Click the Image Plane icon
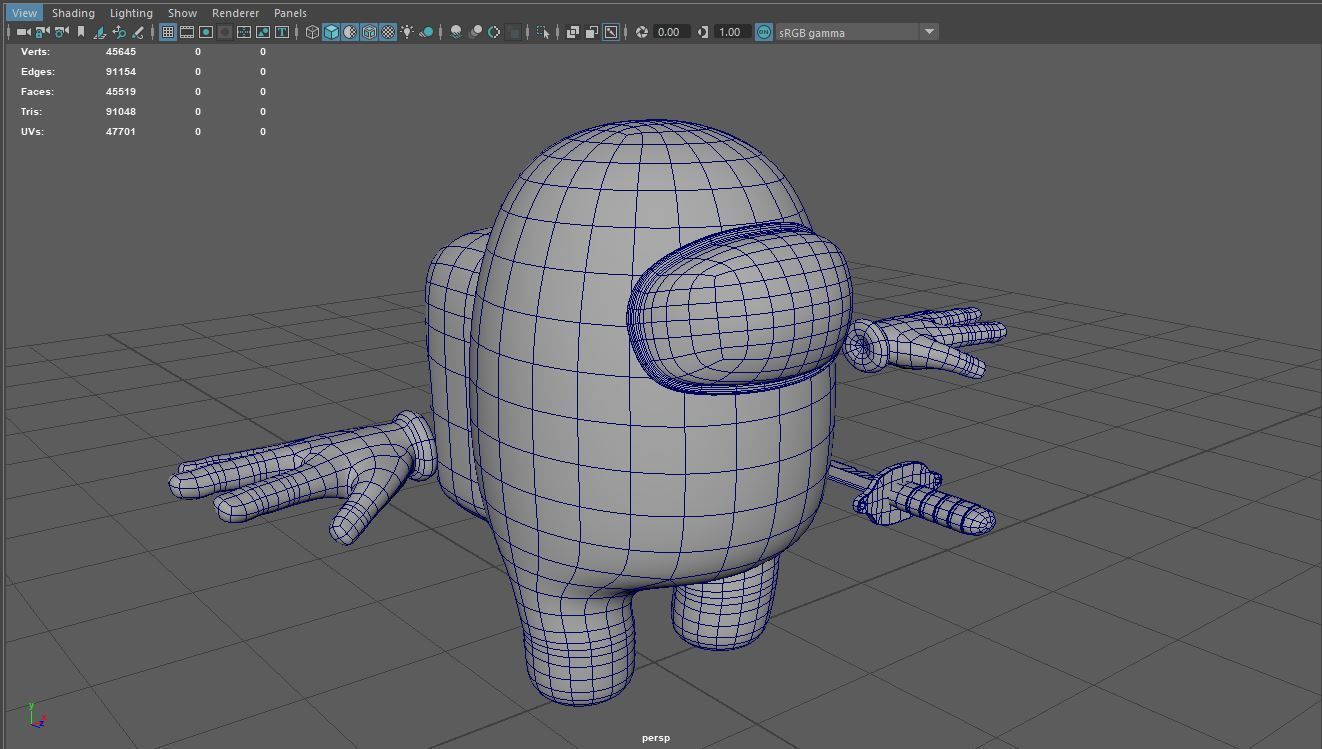Screen dimensions: 1322x749 click(100, 32)
